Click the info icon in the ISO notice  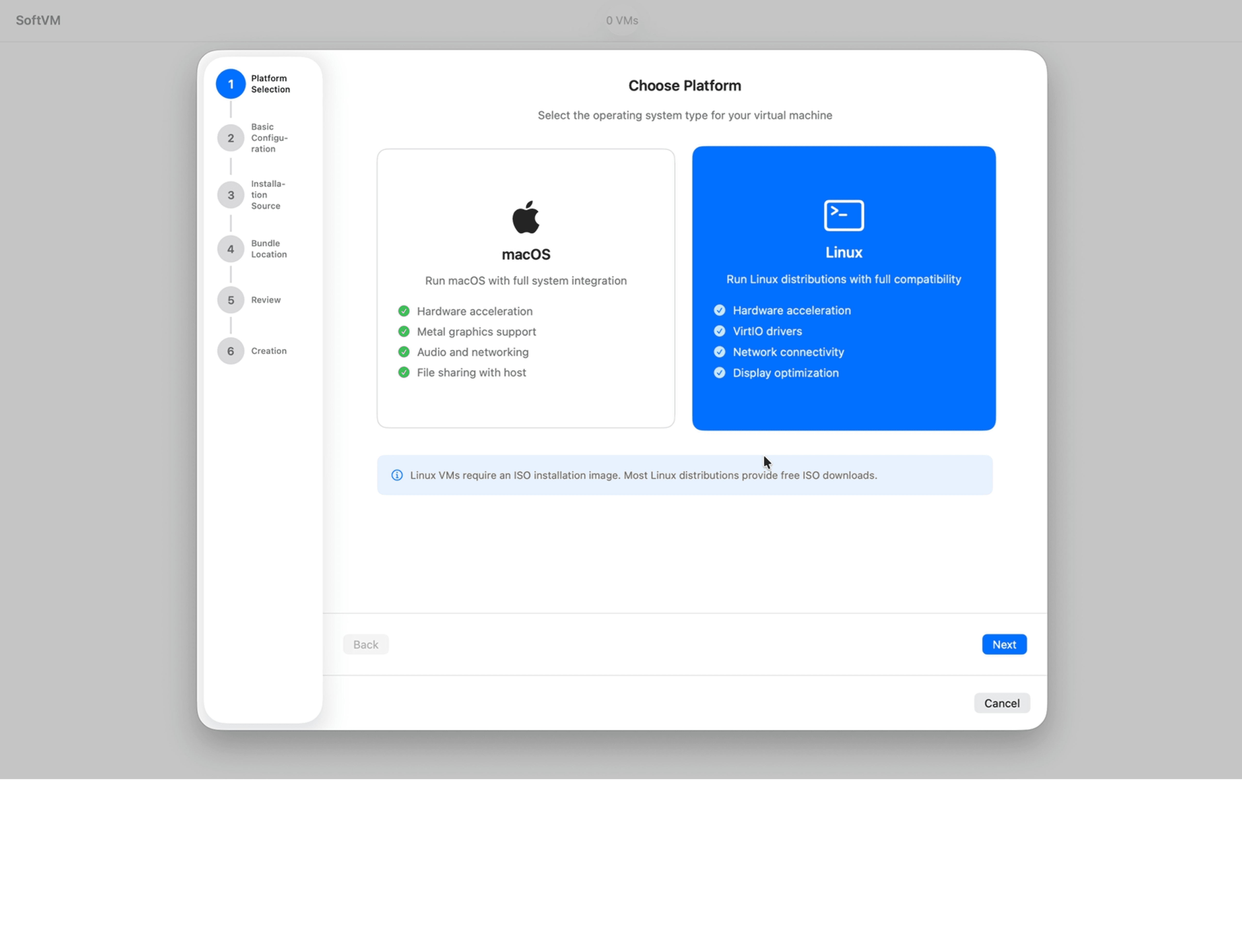(x=397, y=475)
